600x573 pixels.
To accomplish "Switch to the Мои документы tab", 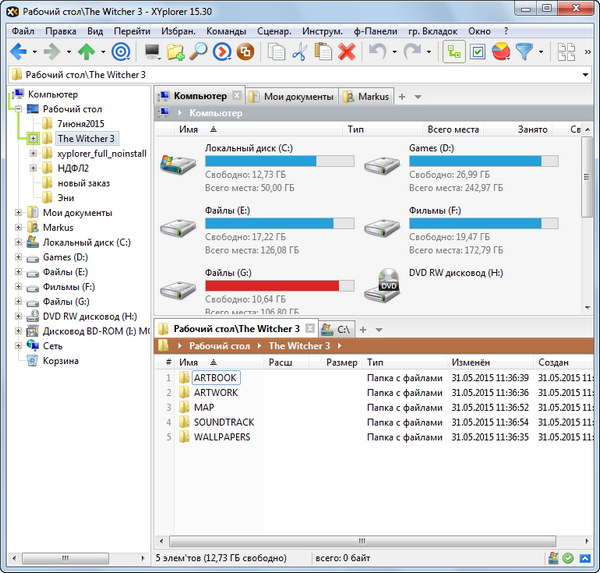I will [291, 97].
